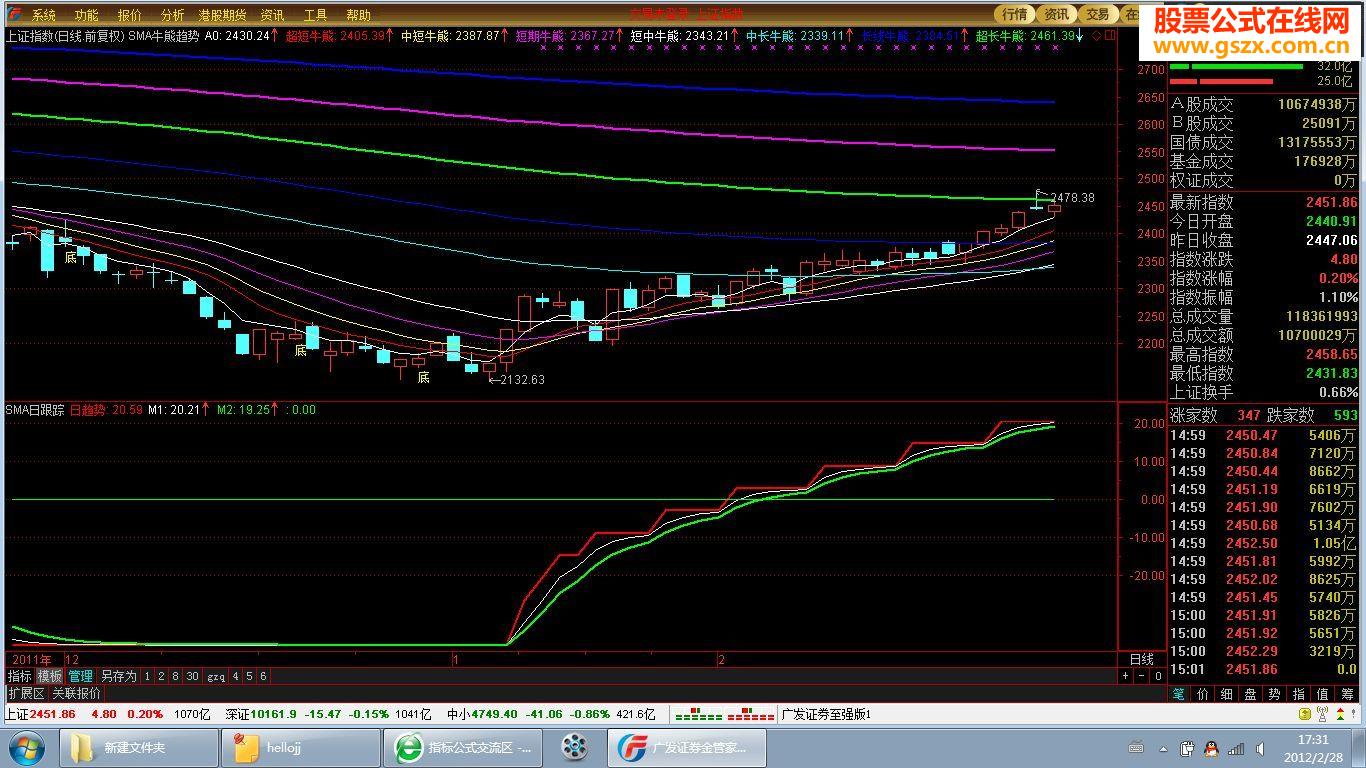Click the antenna connection icon in status bar
The width and height of the screenshot is (1366, 768).
1324,714
